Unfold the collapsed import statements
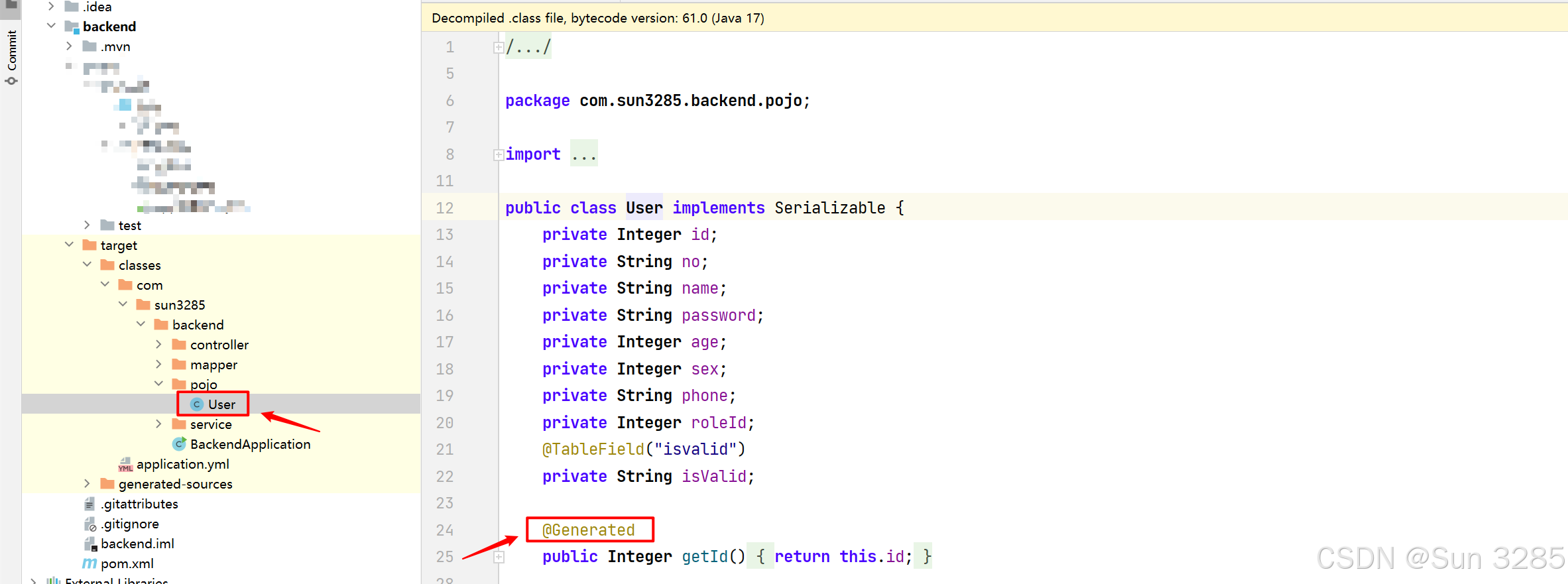1568x584 pixels. coord(498,154)
